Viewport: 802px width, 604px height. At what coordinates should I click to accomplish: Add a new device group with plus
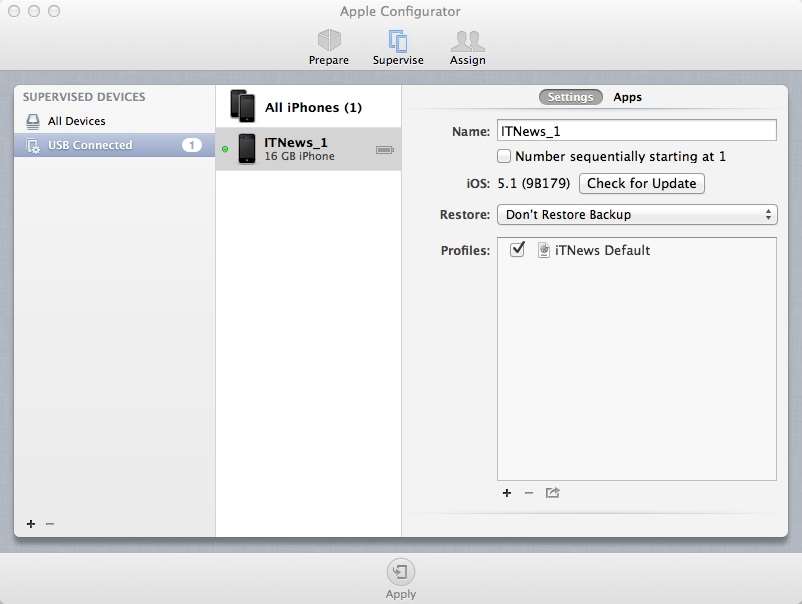(31, 524)
